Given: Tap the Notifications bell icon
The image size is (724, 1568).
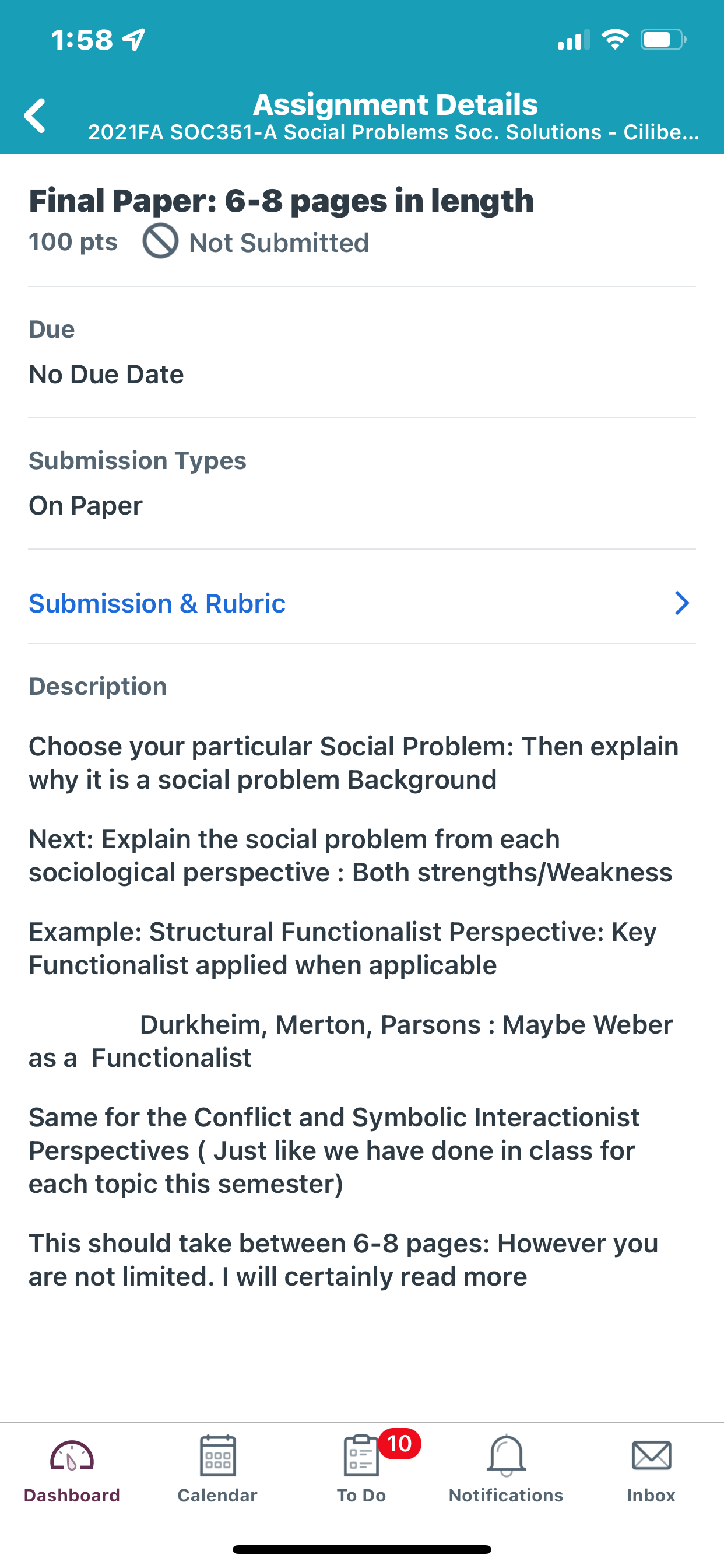Looking at the screenshot, I should pos(506,1456).
